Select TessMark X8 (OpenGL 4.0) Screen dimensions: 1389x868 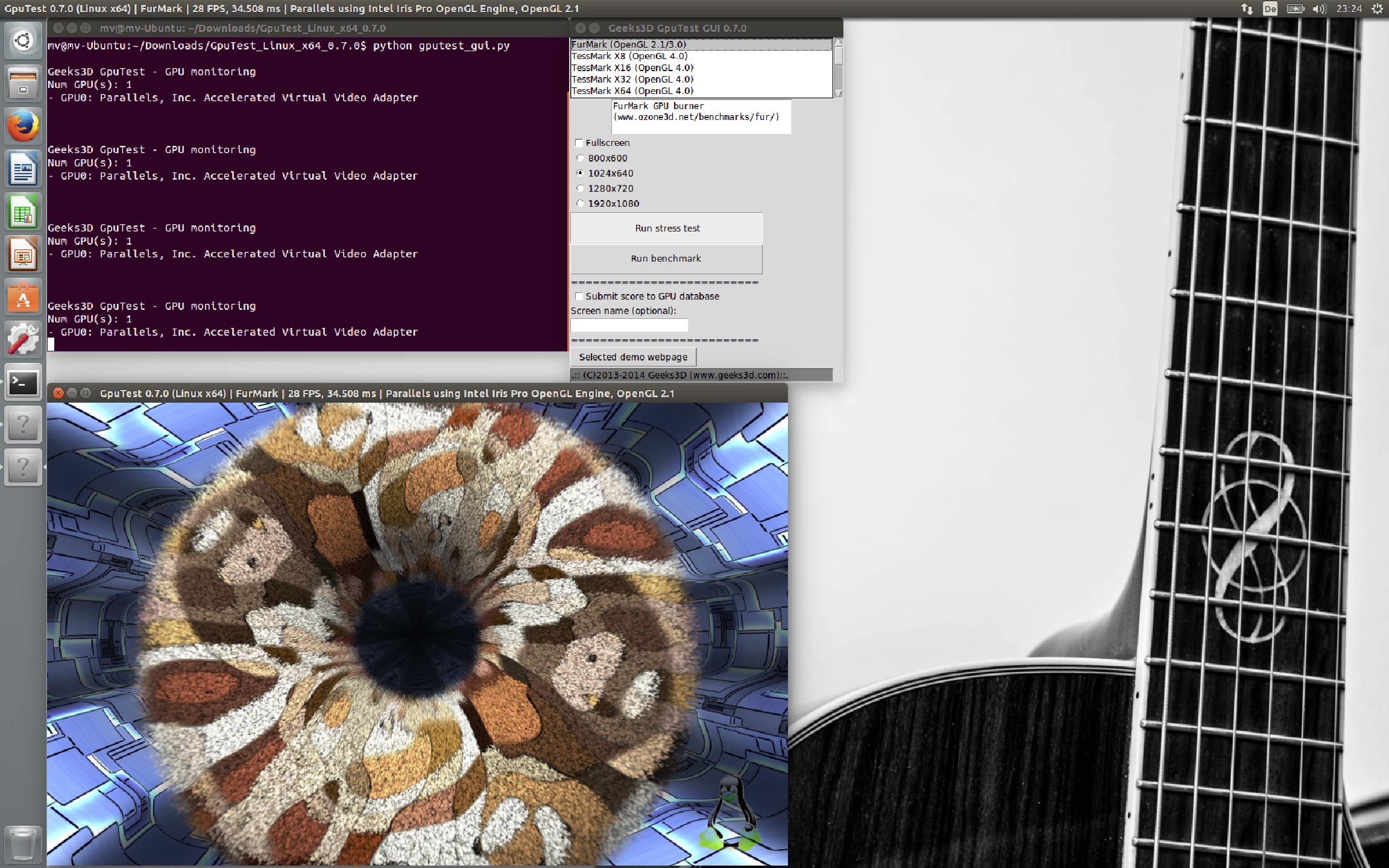(701, 56)
